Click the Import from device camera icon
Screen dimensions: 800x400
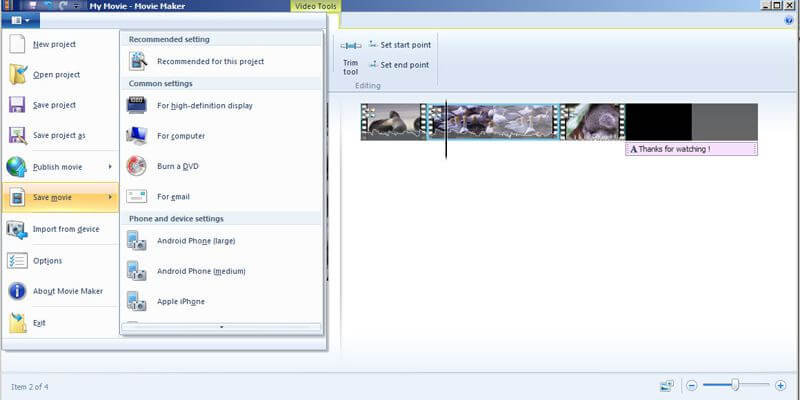point(17,230)
